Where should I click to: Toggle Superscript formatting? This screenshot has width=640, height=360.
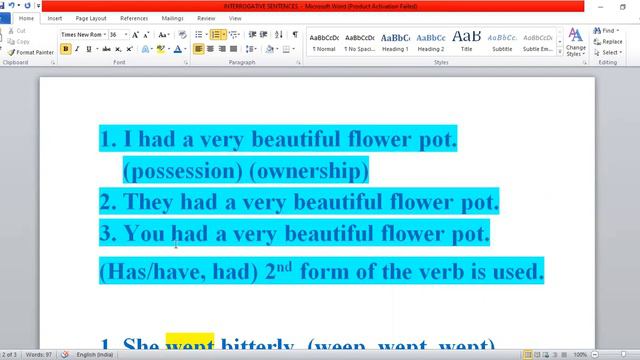129,49
